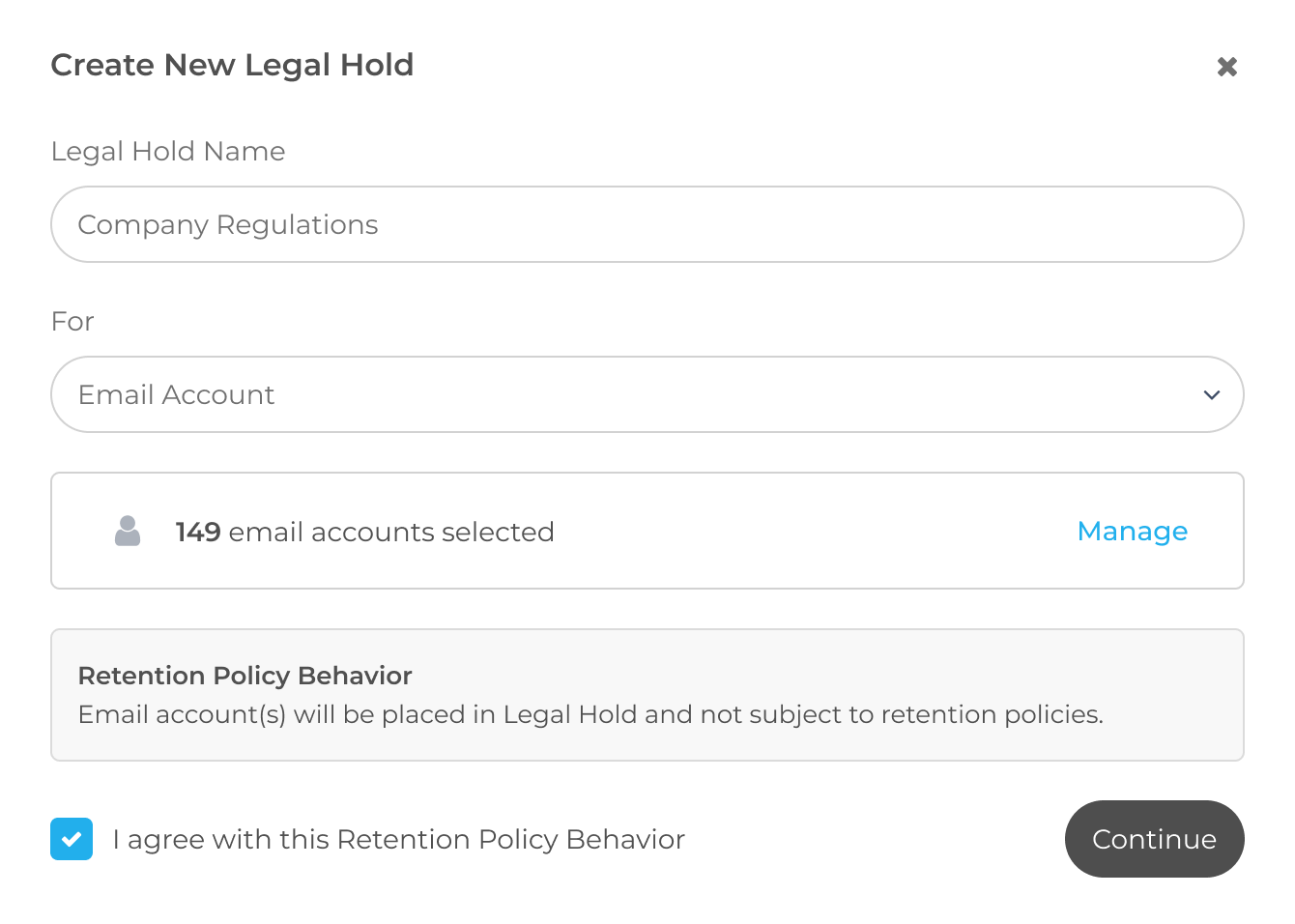The height and width of the screenshot is (924, 1295).
Task: Click the chevron arrow in the For field
Action: click(x=1211, y=394)
